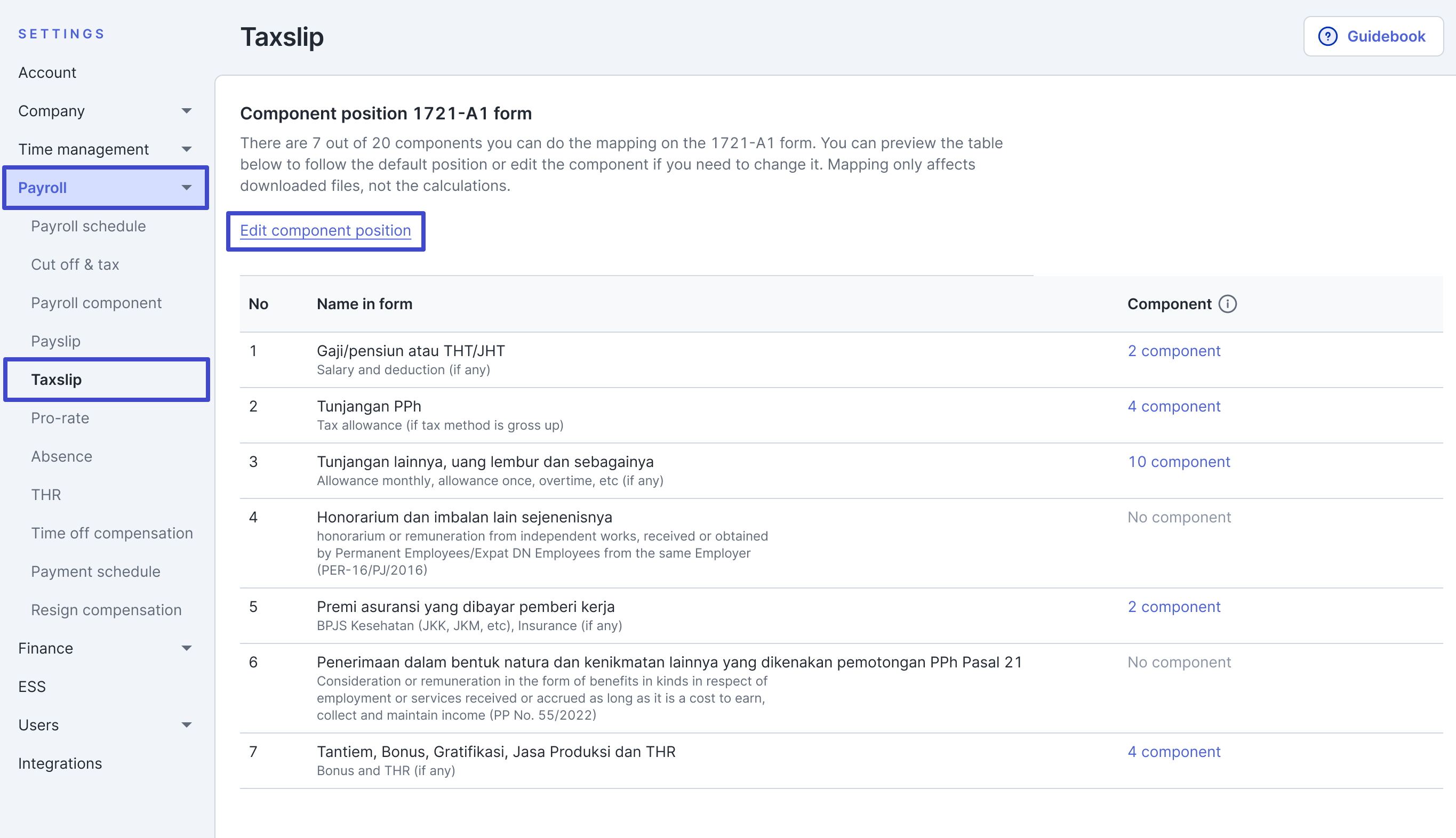This screenshot has height=838, width=1456.
Task: View 10 component link for Tunjangan lainnya
Action: [1178, 462]
